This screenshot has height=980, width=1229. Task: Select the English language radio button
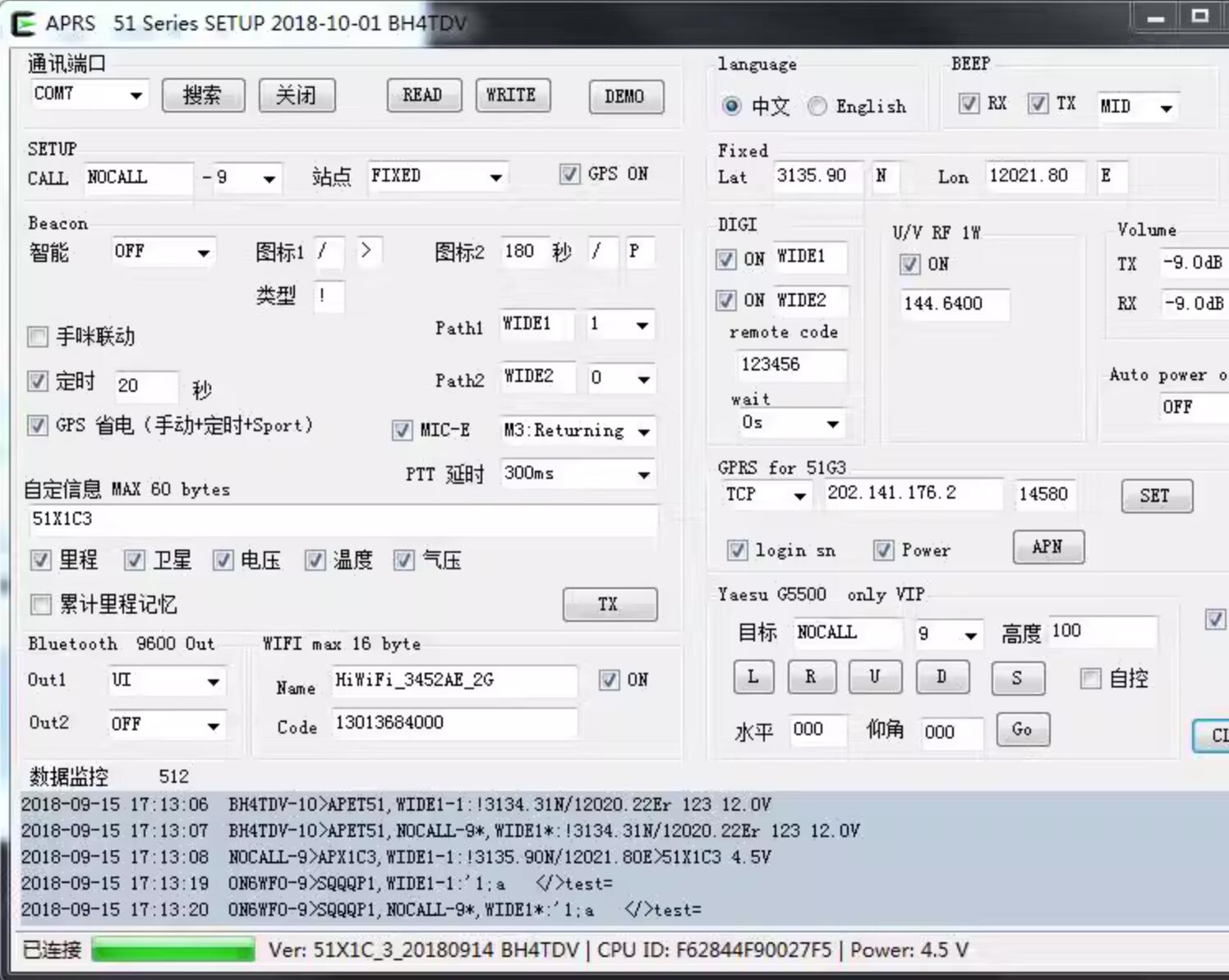coord(817,106)
